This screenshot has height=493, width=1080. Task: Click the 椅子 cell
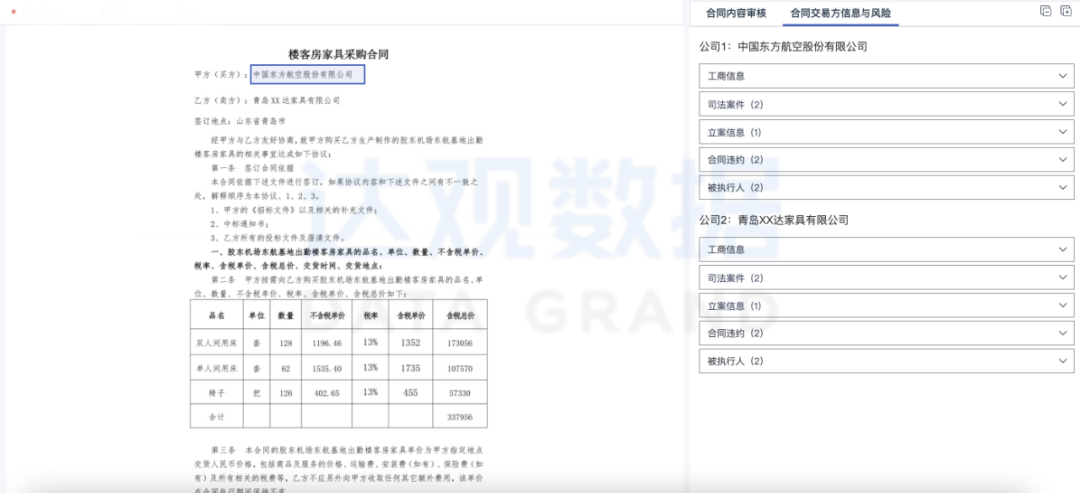pos(216,392)
